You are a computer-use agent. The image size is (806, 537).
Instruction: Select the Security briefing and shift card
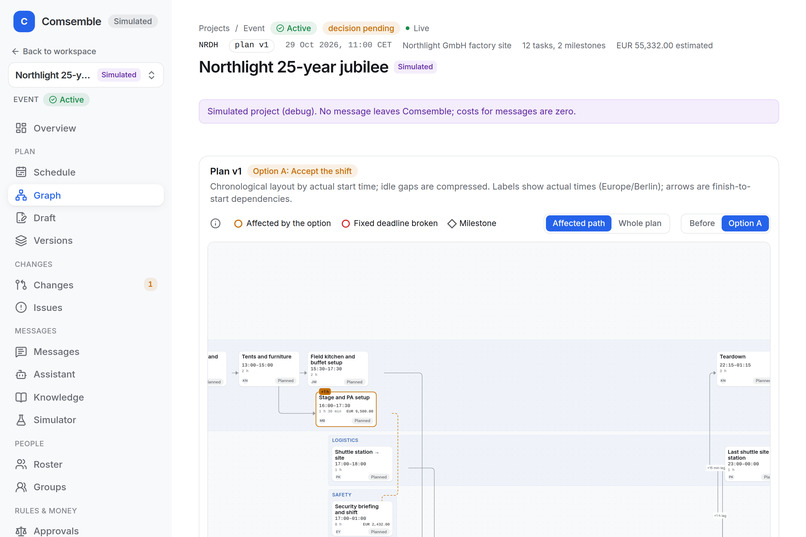[362, 519]
